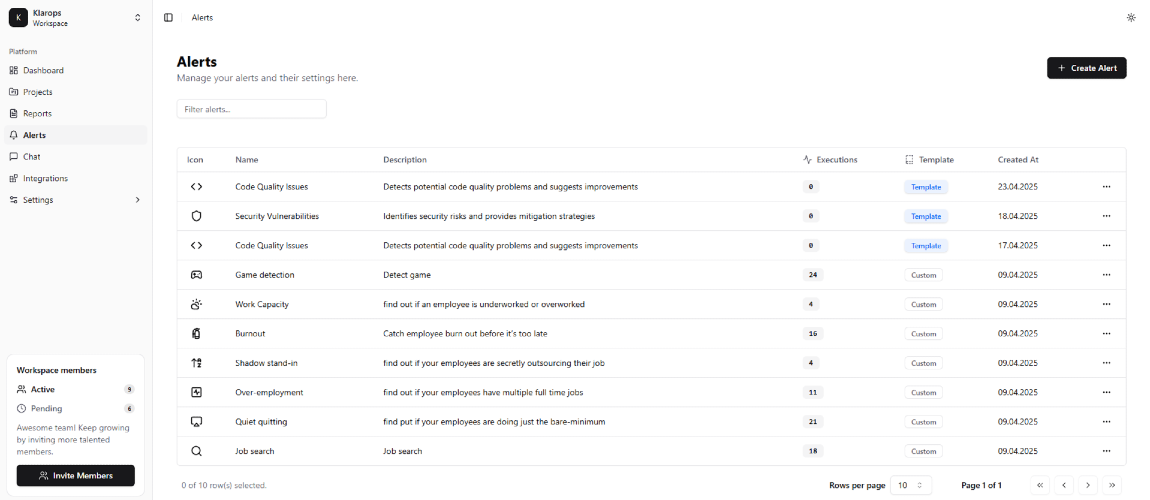
Task: Open the rows per page dropdown
Action: 913,485
